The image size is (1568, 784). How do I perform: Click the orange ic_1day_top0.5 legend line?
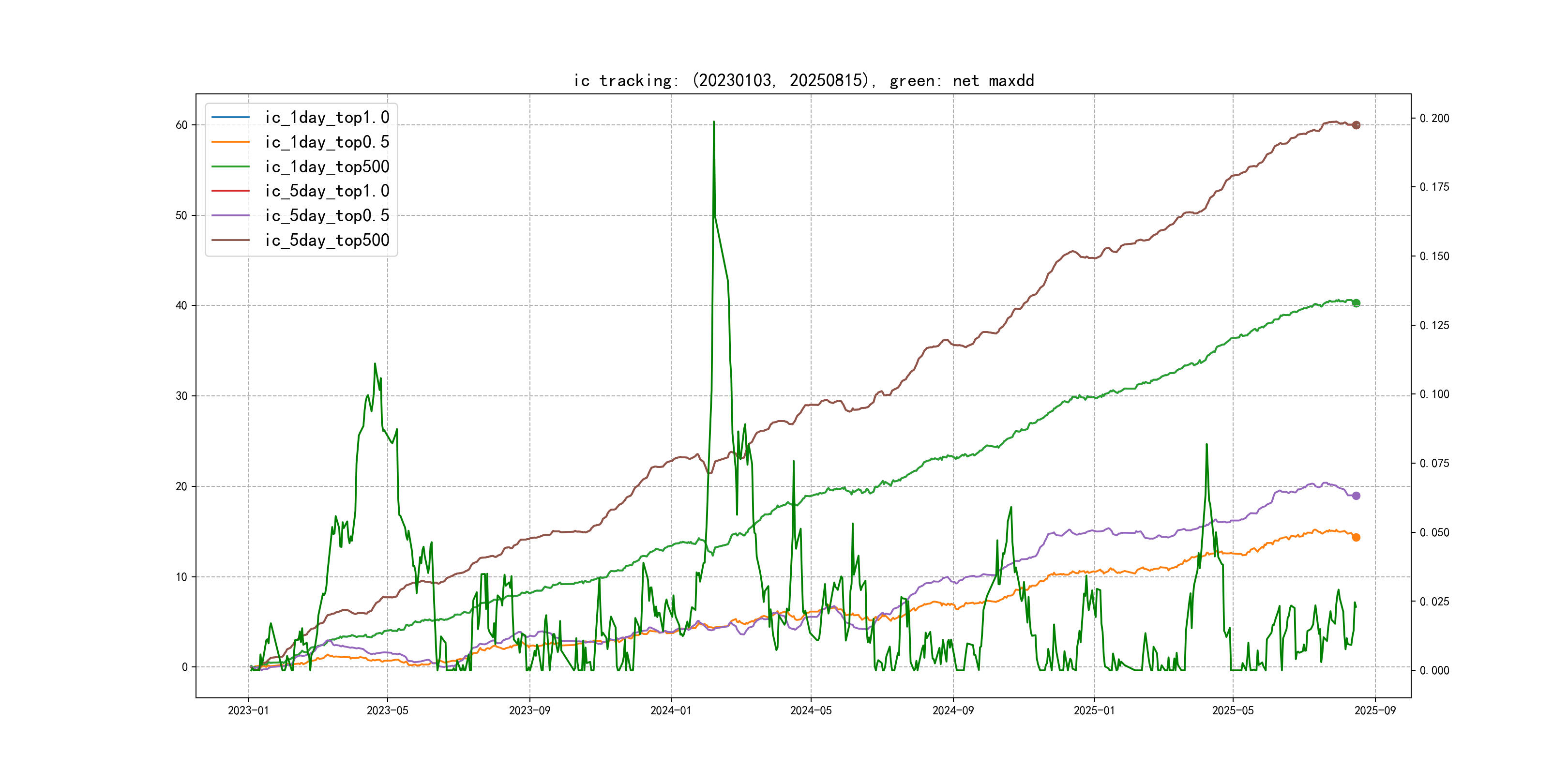coord(230,142)
